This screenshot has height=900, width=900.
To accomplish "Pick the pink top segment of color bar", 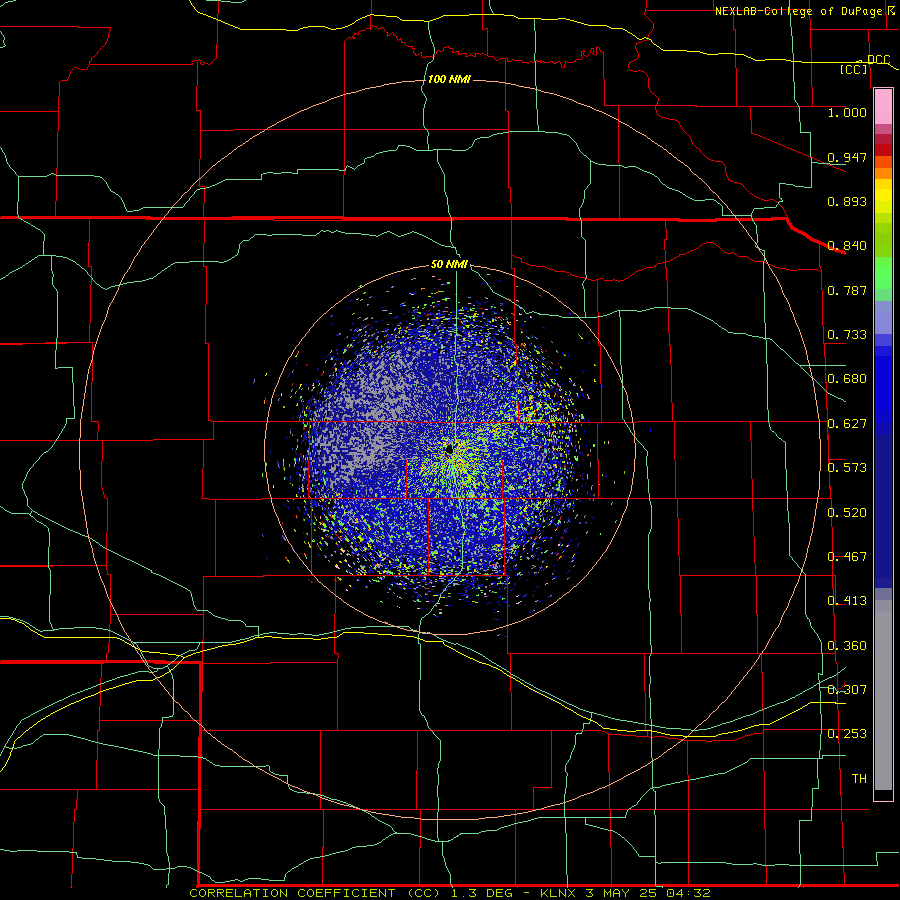I will tap(883, 107).
